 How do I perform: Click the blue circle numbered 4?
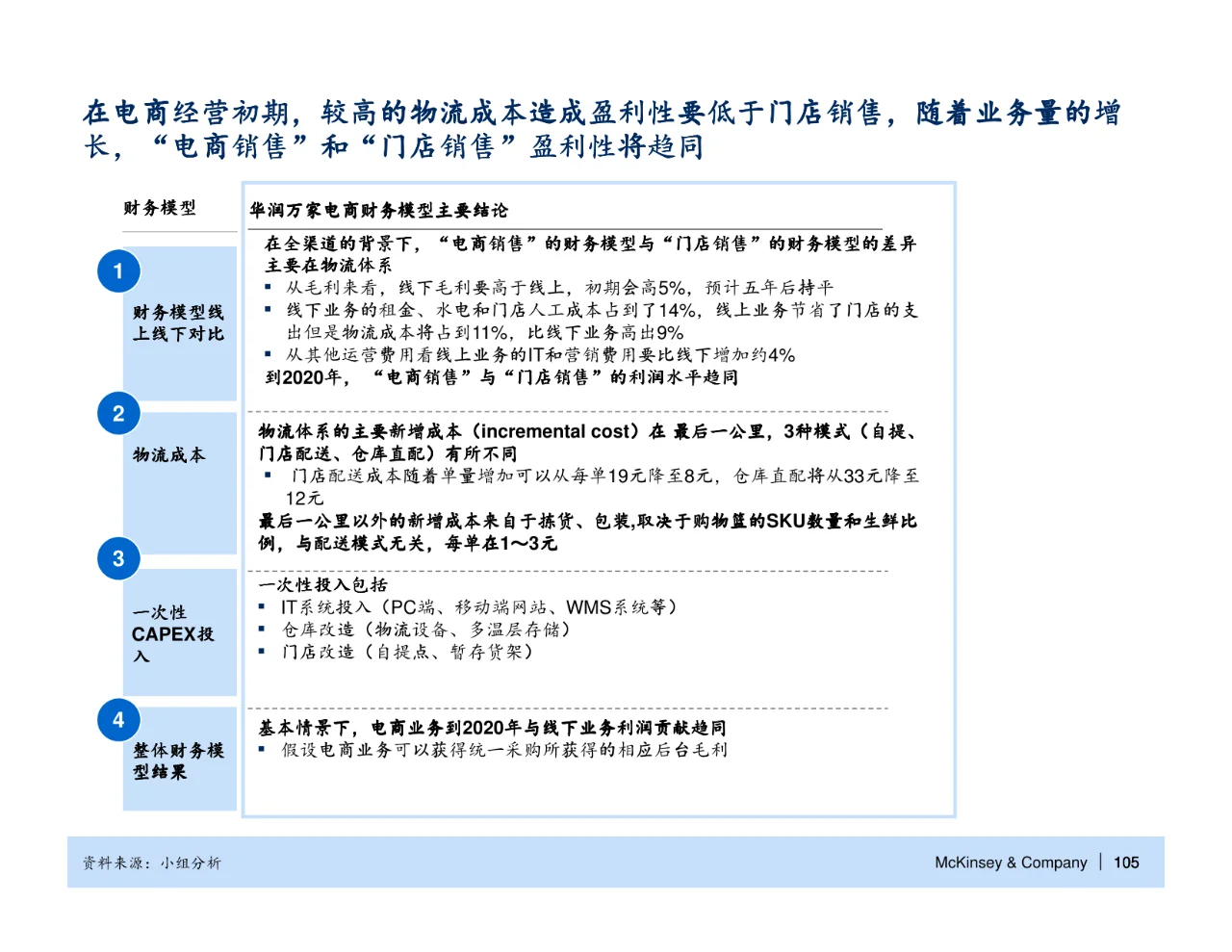pyautogui.click(x=117, y=719)
